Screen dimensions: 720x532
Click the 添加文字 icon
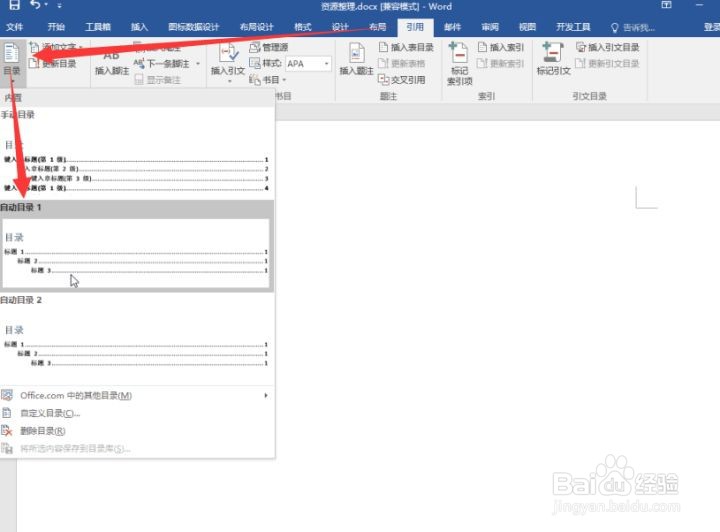34,47
